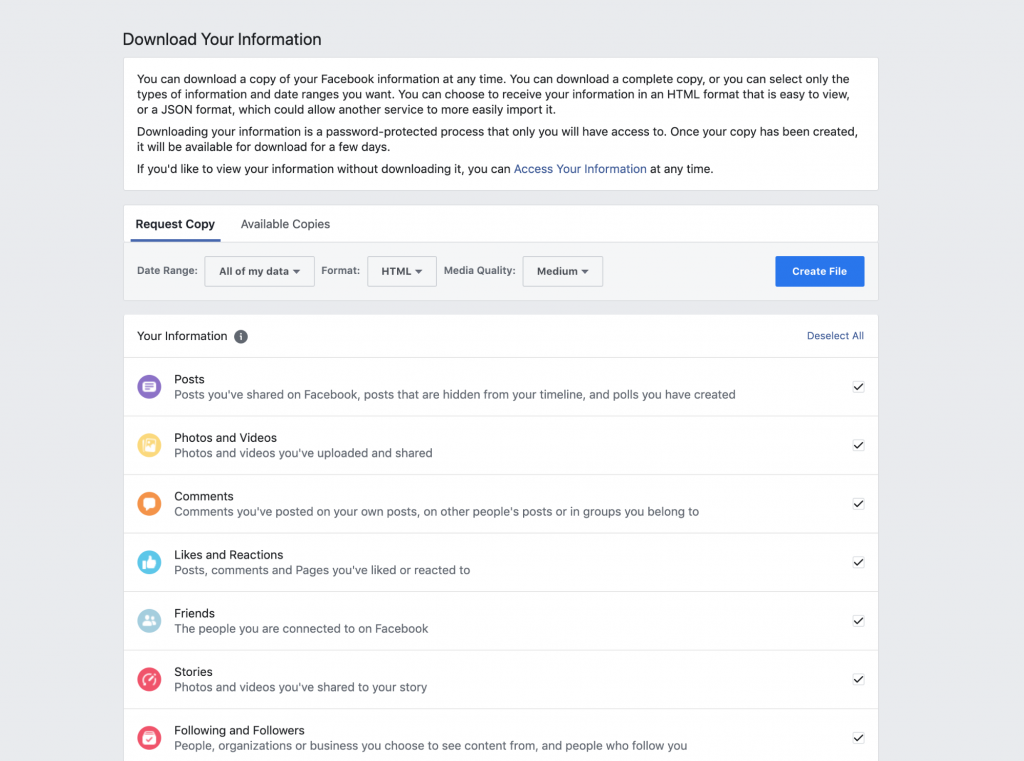Click 'Photos and videos you've shared to your story' text
Viewport: 1024px width, 761px height.
coord(300,687)
